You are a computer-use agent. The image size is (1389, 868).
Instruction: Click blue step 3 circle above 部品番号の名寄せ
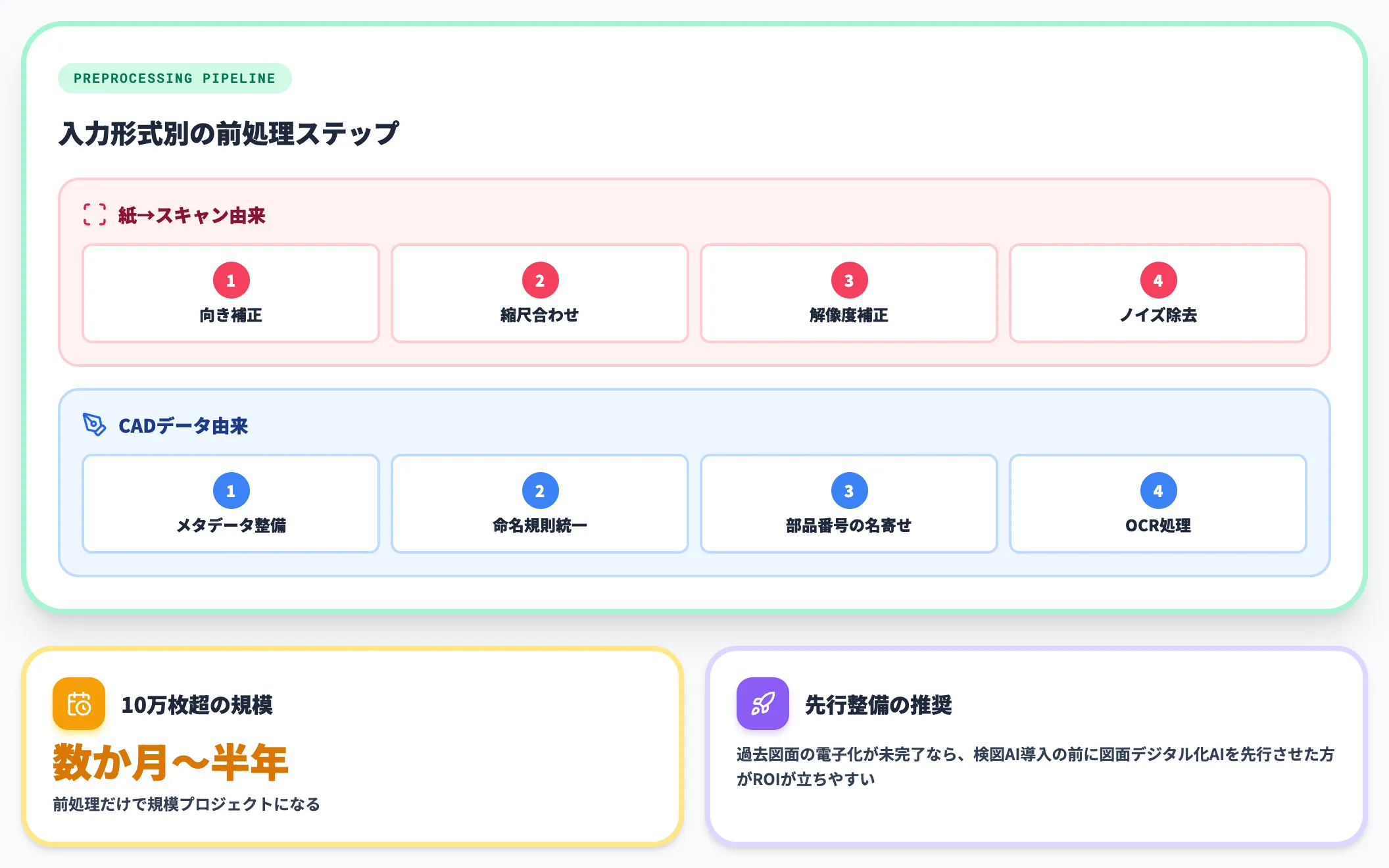[850, 491]
